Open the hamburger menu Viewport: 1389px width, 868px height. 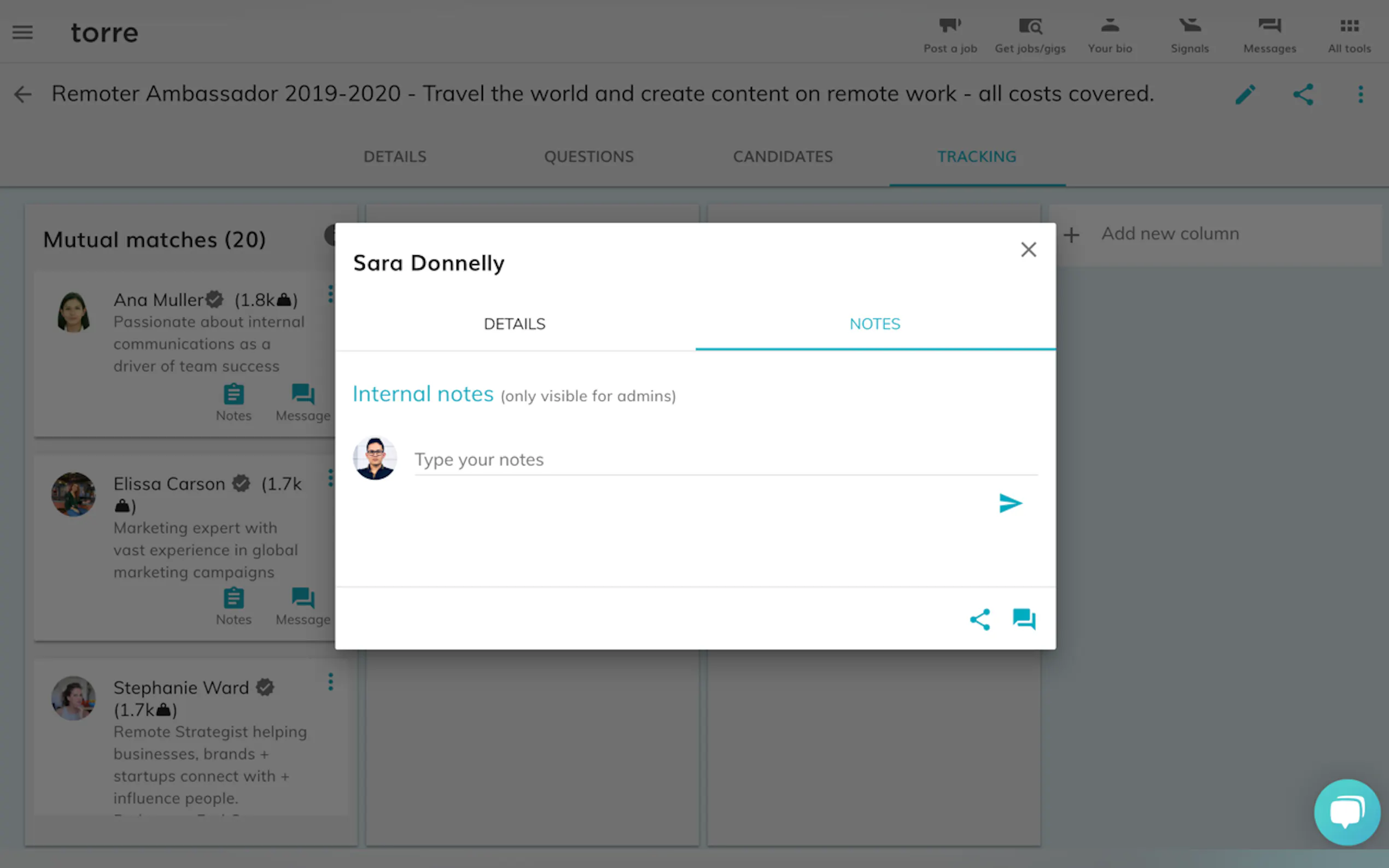point(22,33)
